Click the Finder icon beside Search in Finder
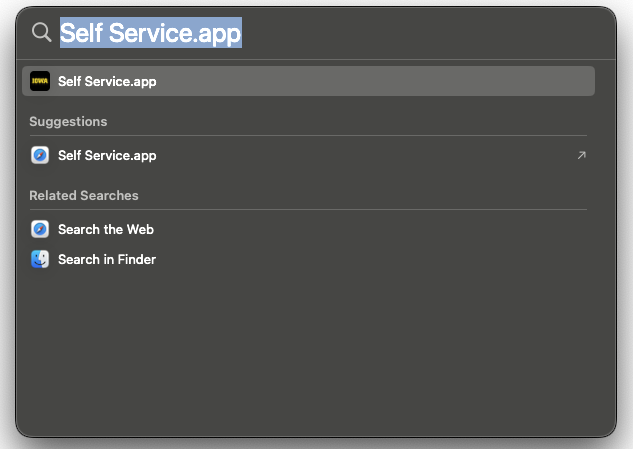The image size is (633, 449). click(x=40, y=259)
